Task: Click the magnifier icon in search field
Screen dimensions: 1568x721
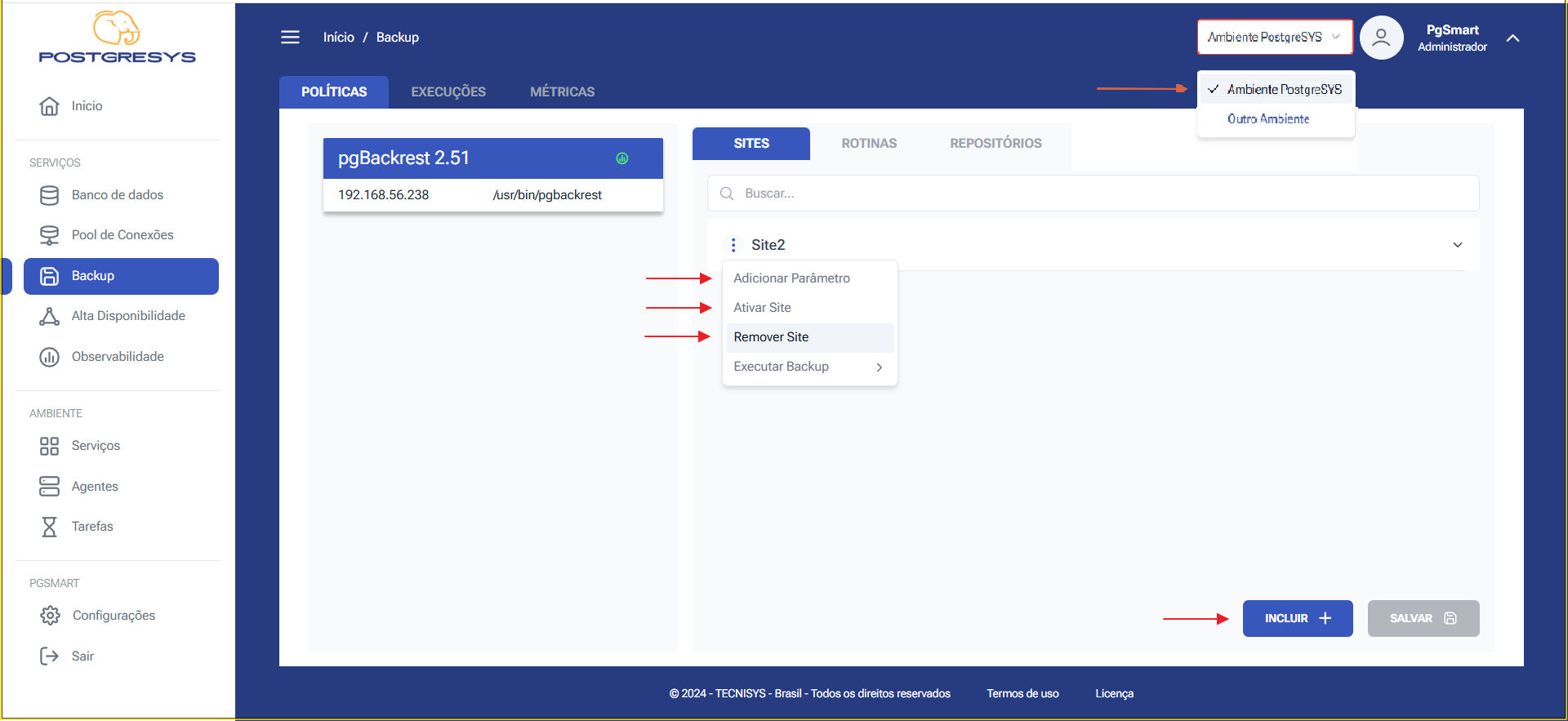Action: coord(727,194)
